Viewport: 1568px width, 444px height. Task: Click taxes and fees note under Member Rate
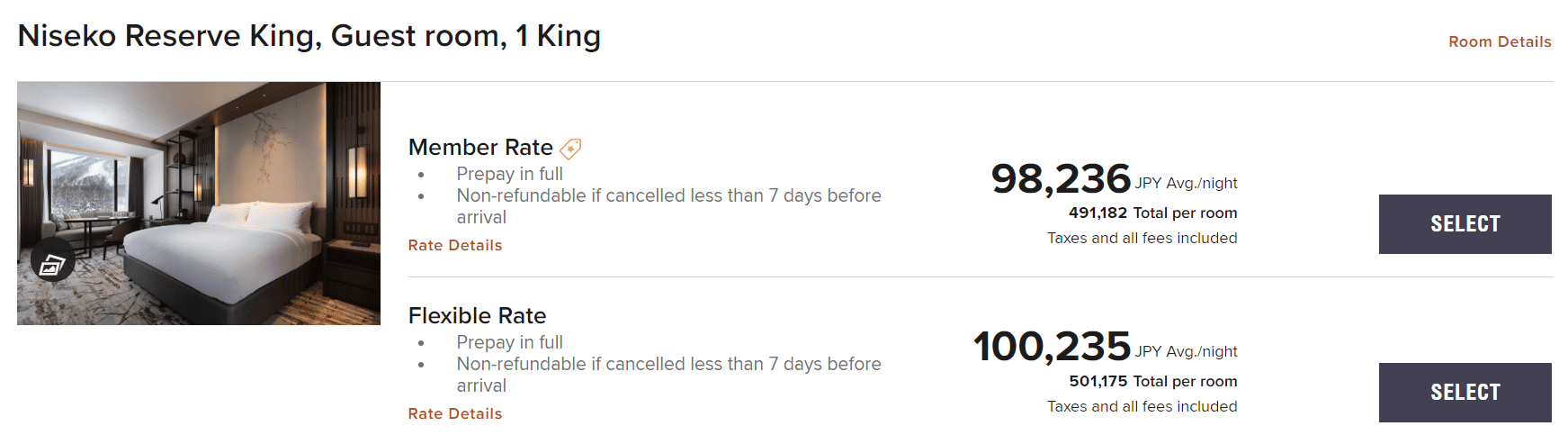[1142, 238]
